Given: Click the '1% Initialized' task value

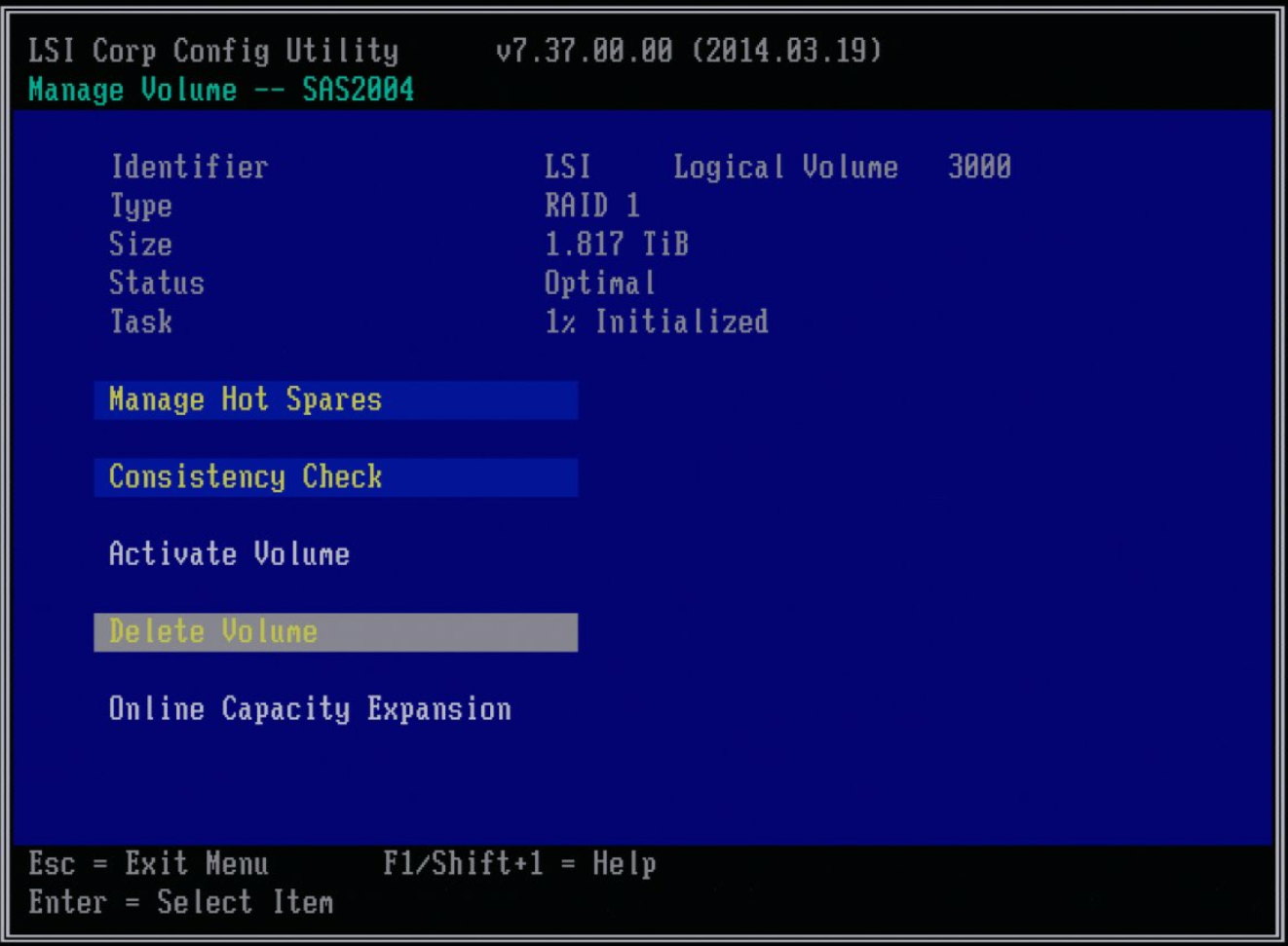Looking at the screenshot, I should click(x=657, y=322).
